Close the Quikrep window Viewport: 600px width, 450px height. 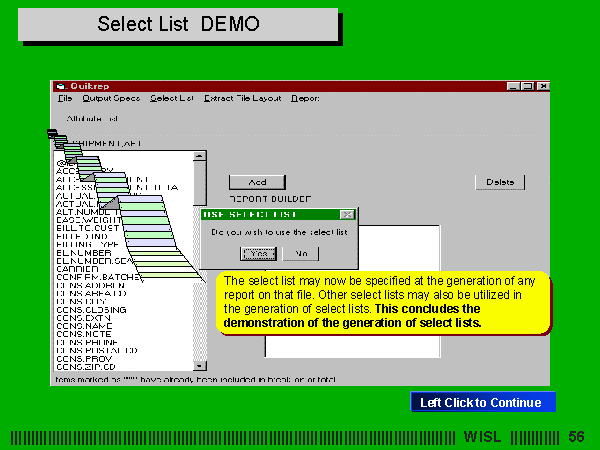[543, 87]
